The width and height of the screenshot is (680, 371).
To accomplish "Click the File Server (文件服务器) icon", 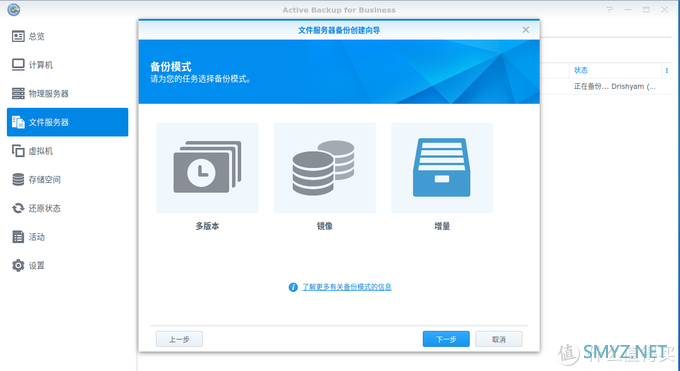I will click(18, 122).
